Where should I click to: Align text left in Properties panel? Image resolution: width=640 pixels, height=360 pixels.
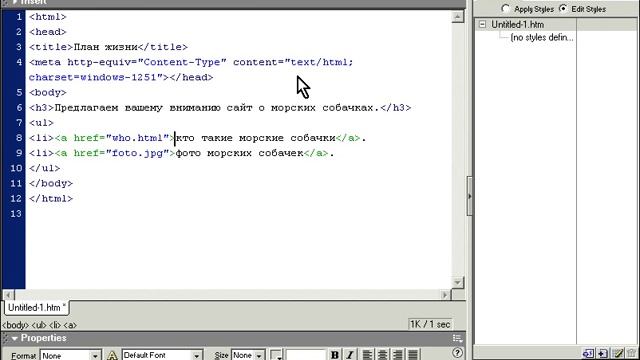click(367, 354)
